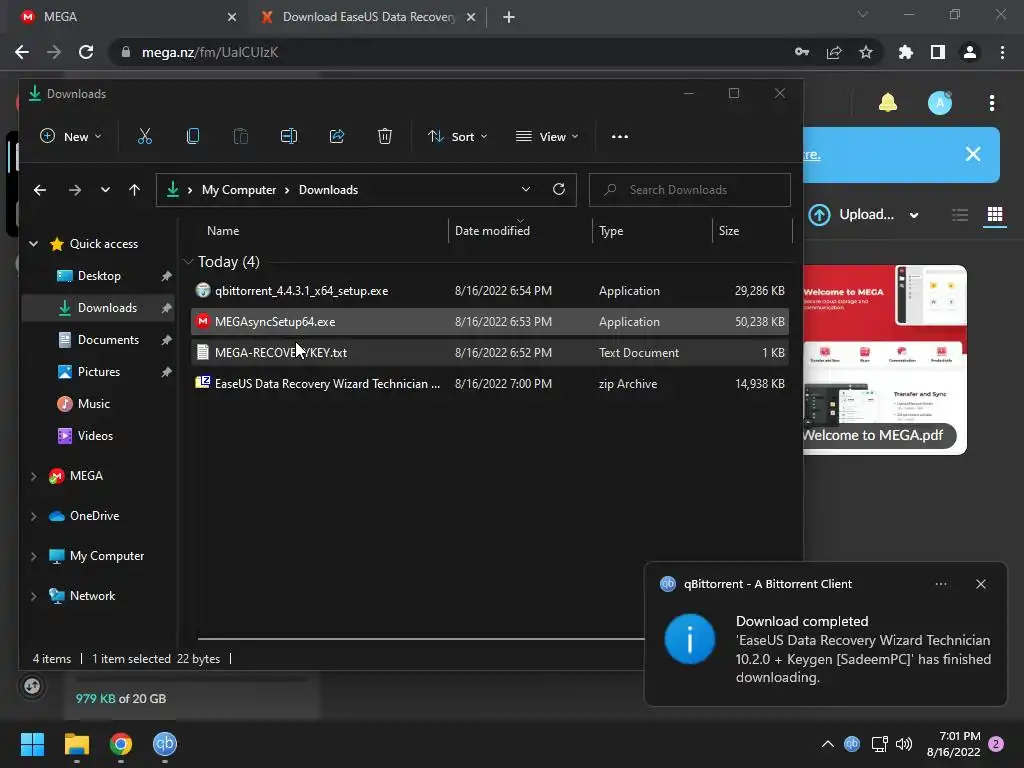The image size is (1024, 768).
Task: Go up one folder level in Explorer
Action: pos(135,190)
